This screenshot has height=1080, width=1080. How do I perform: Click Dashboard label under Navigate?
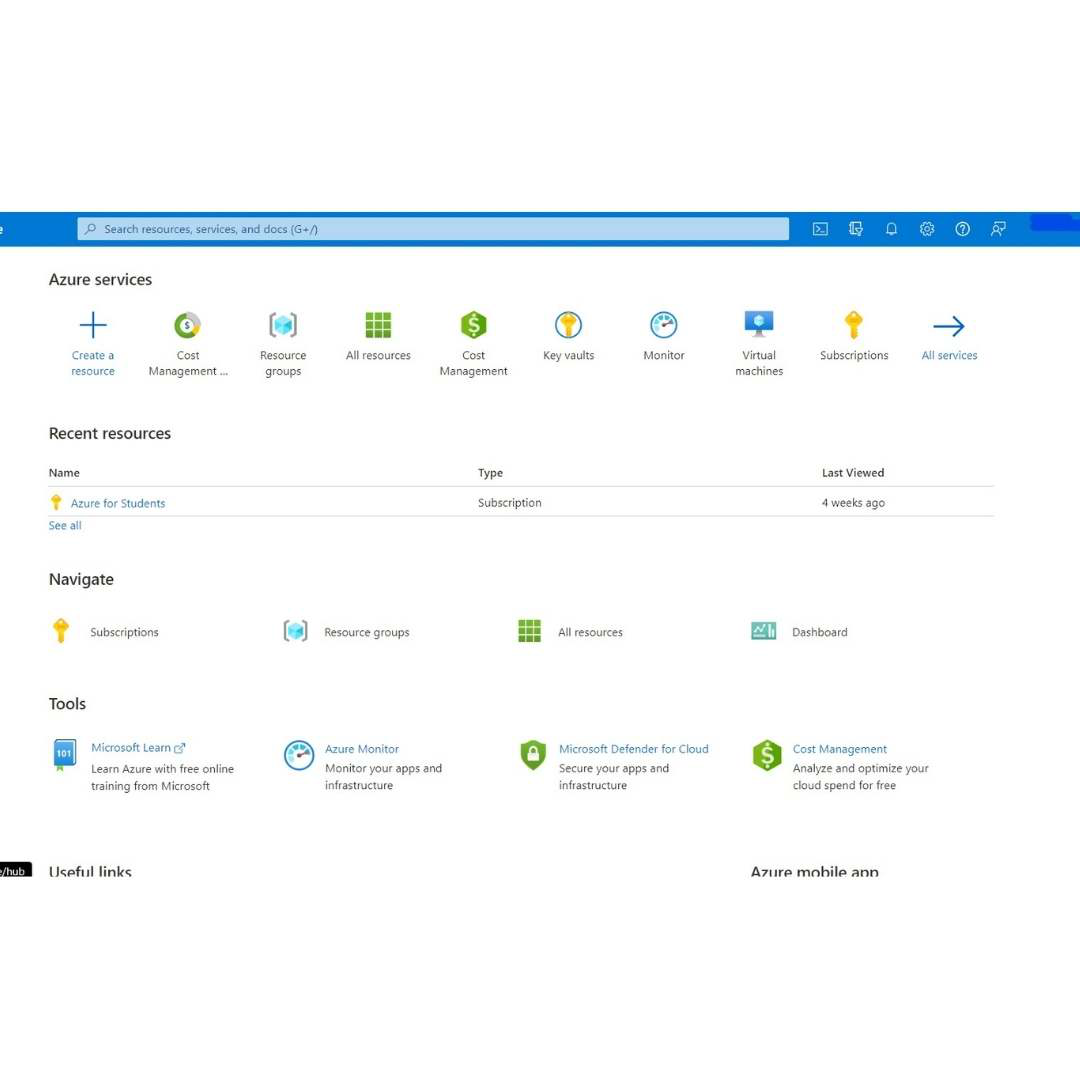820,632
